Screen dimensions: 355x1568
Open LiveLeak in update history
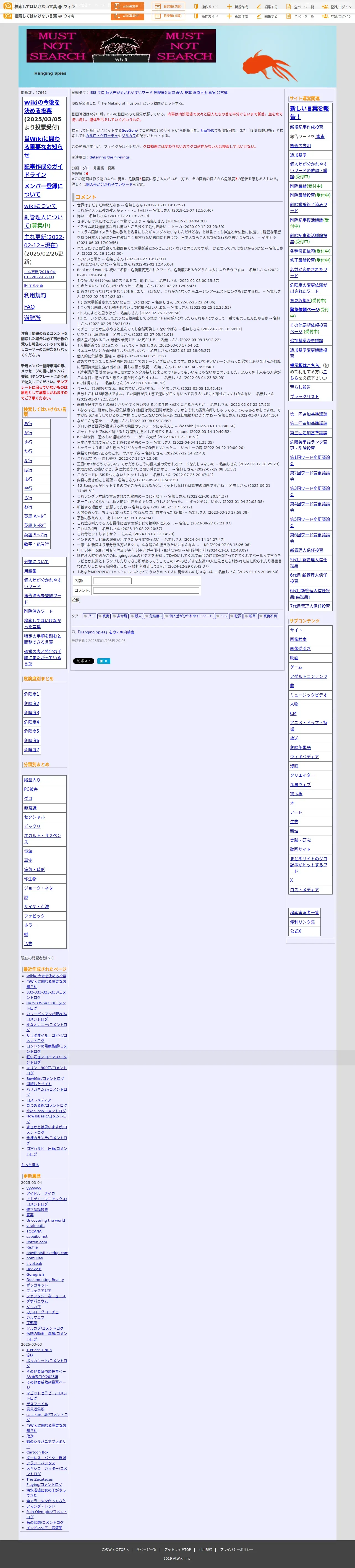click(34, 1264)
